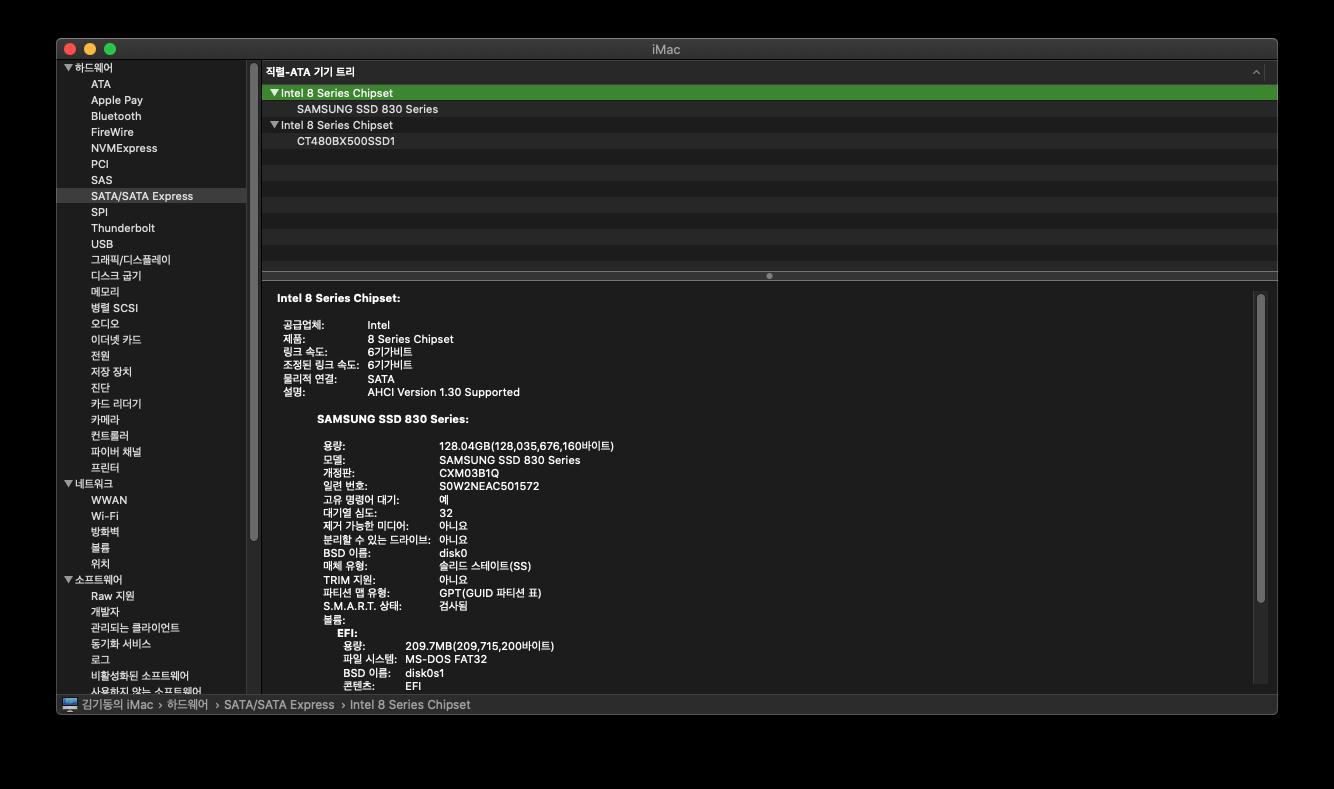The image size is (1334, 789).
Task: Open the PCI section
Action: click(100, 164)
